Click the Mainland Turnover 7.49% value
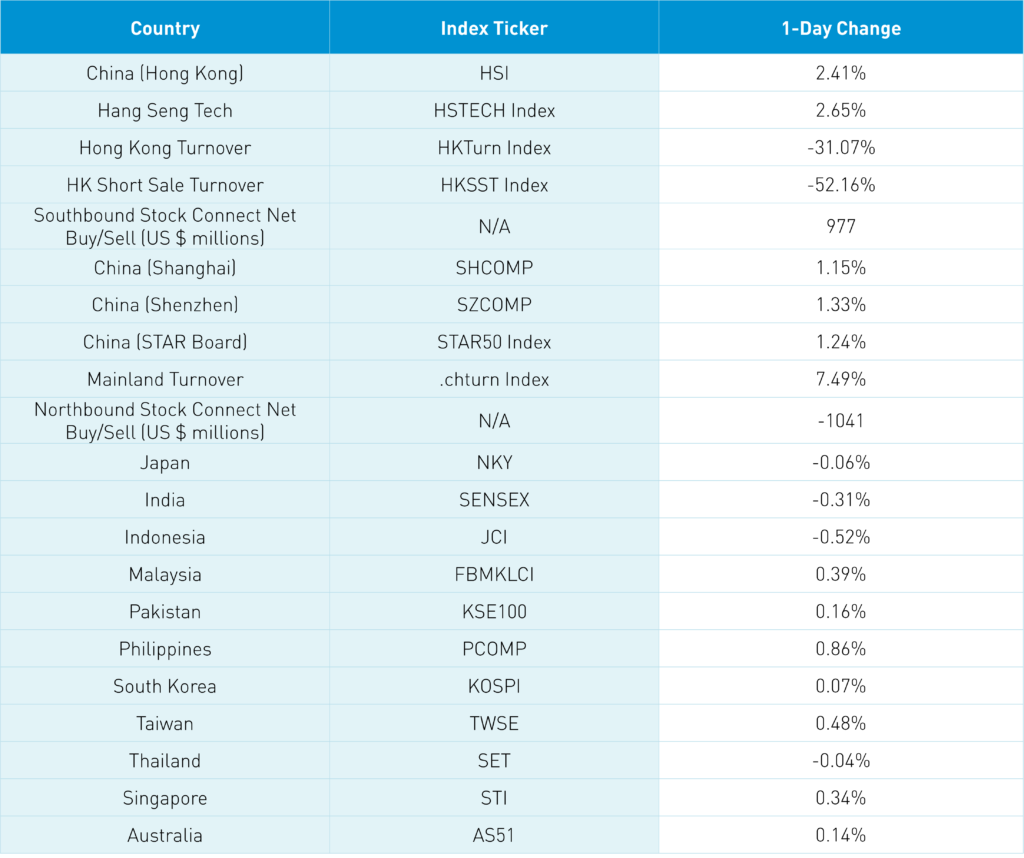 click(x=841, y=379)
